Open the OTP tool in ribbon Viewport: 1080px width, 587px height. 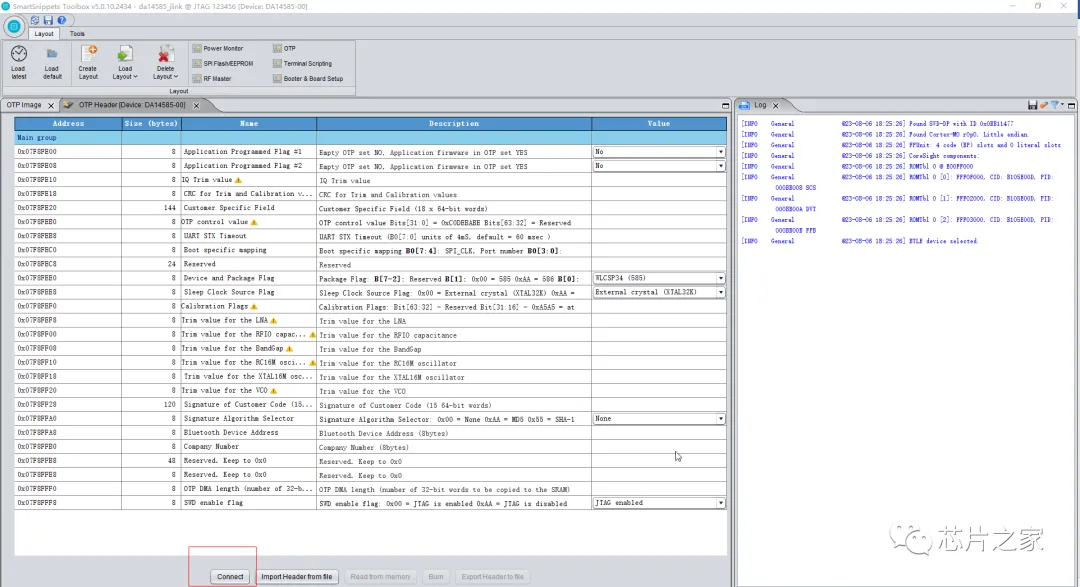[x=284, y=48]
